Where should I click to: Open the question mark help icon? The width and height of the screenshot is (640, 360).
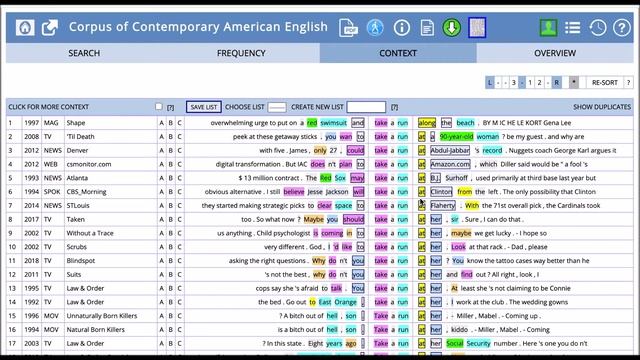coord(622,28)
